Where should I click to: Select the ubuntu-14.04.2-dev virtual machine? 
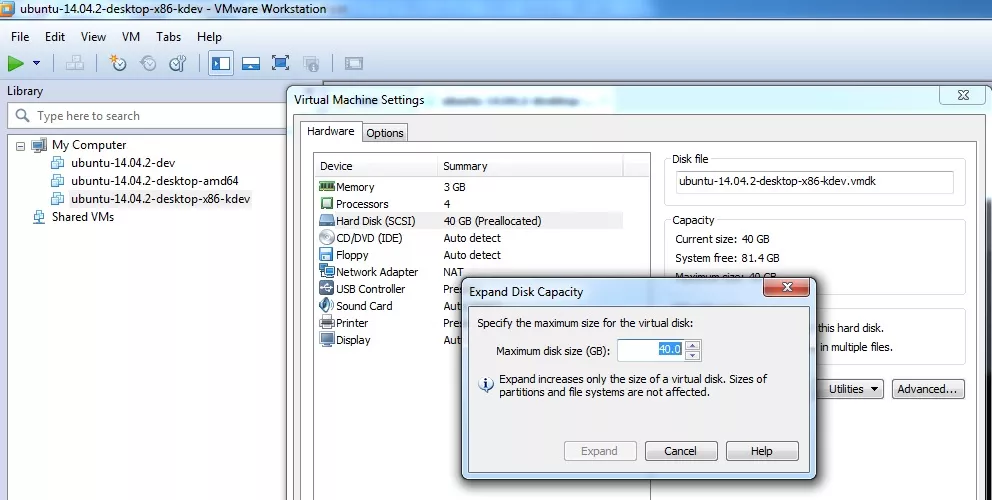point(123,163)
